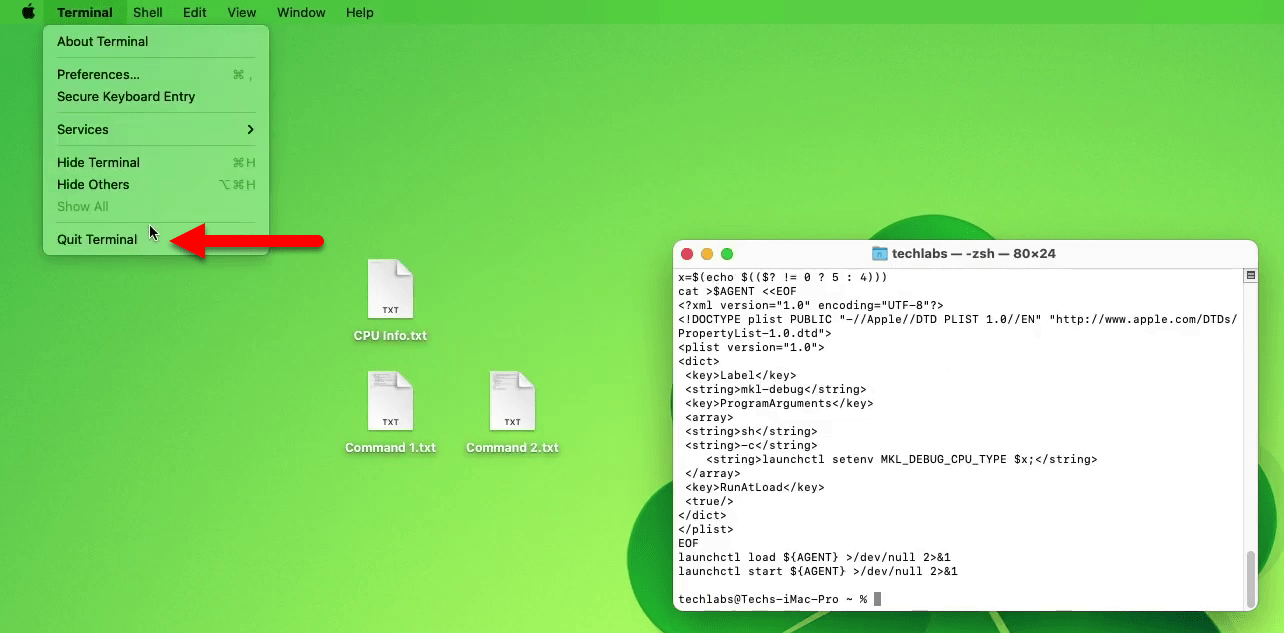Zoom the Terminal window with green button

click(727, 254)
